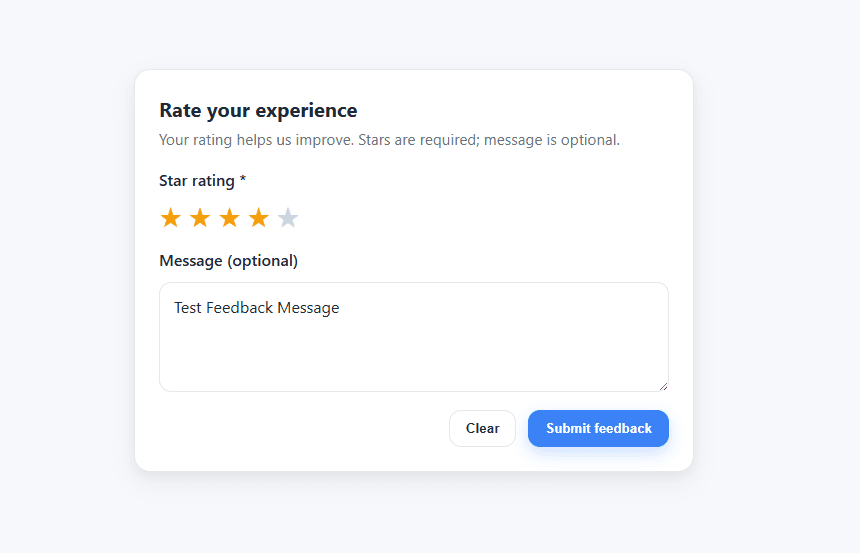
Task: Click the fourth gold star
Action: (259, 218)
